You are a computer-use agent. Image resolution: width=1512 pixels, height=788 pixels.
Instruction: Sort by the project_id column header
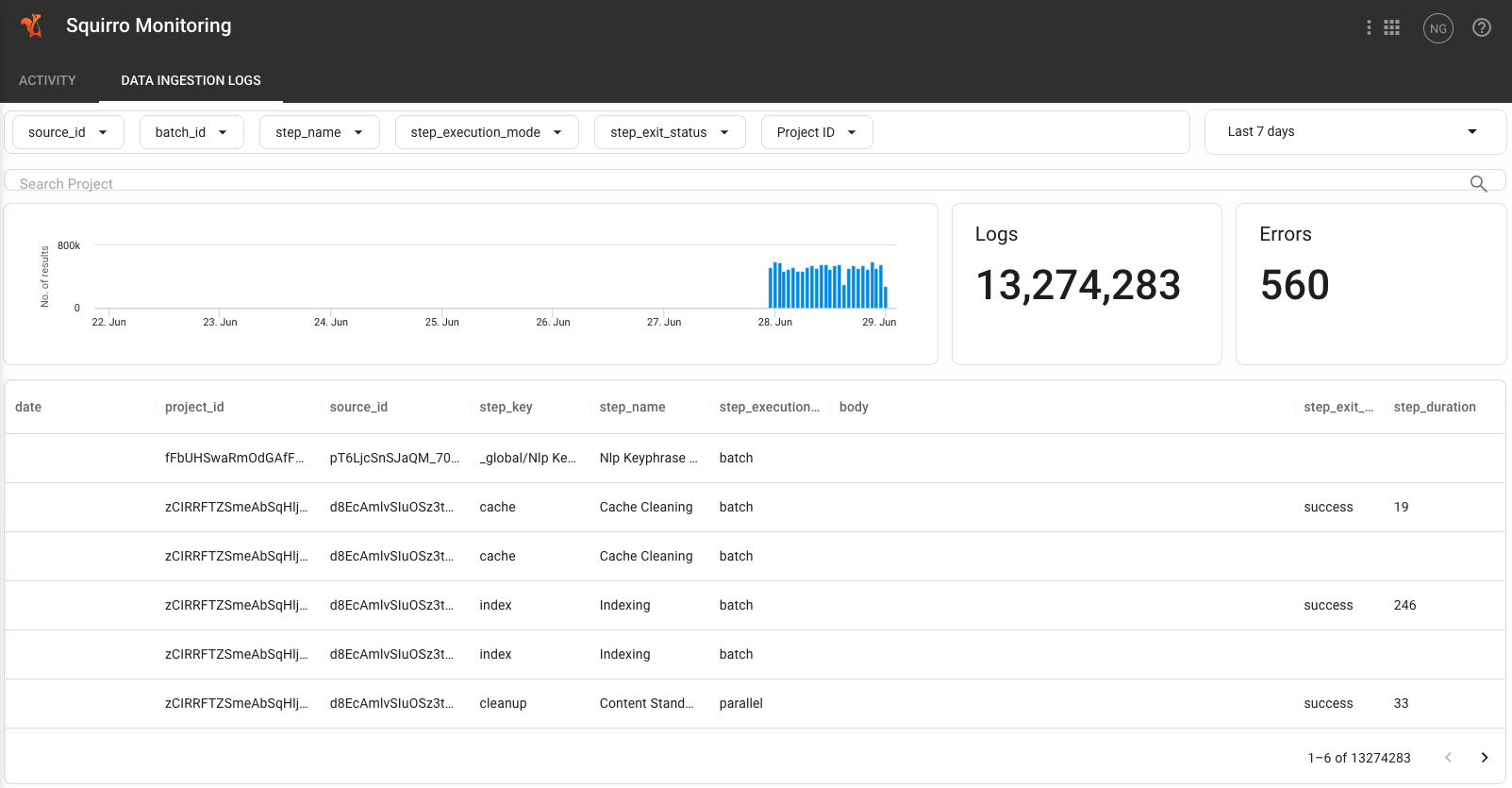coord(194,407)
